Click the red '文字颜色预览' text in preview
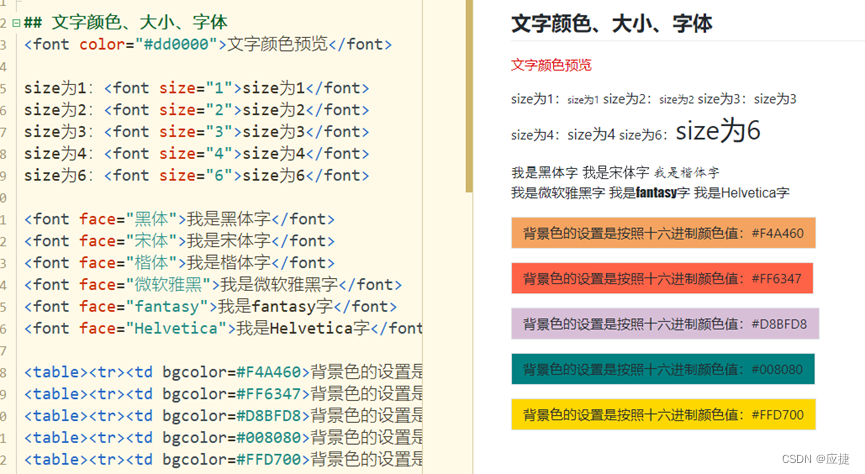 tap(551, 65)
